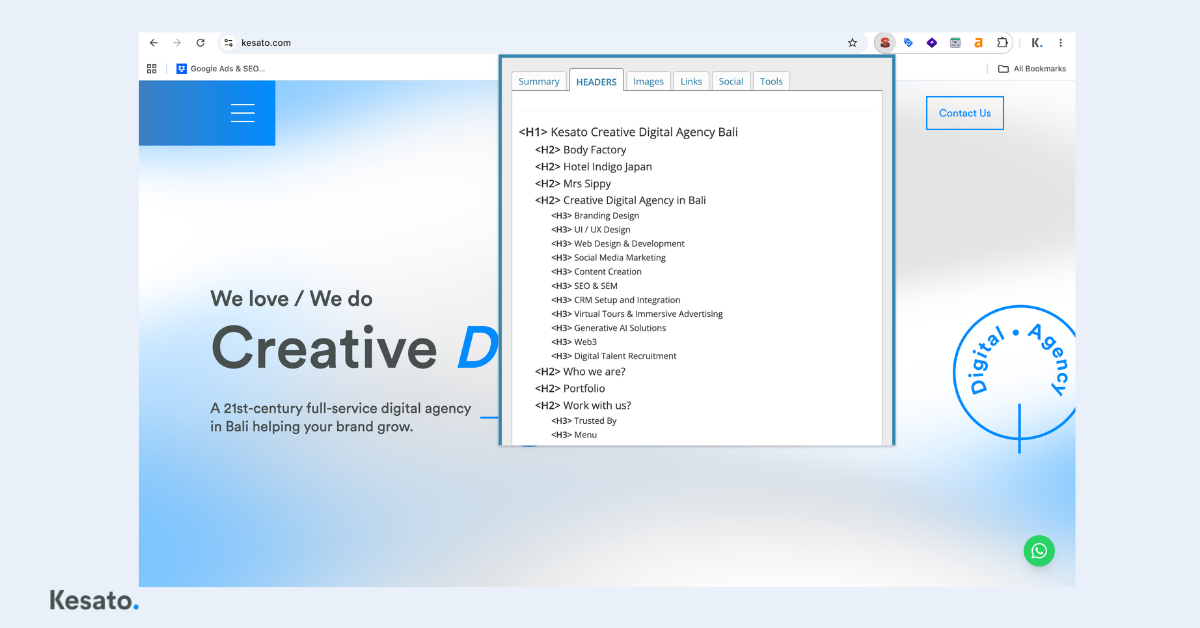Screen dimensions: 1200x628
Task: Select H3 'Virtual Tours & Immersive Advertising'
Action: [637, 314]
